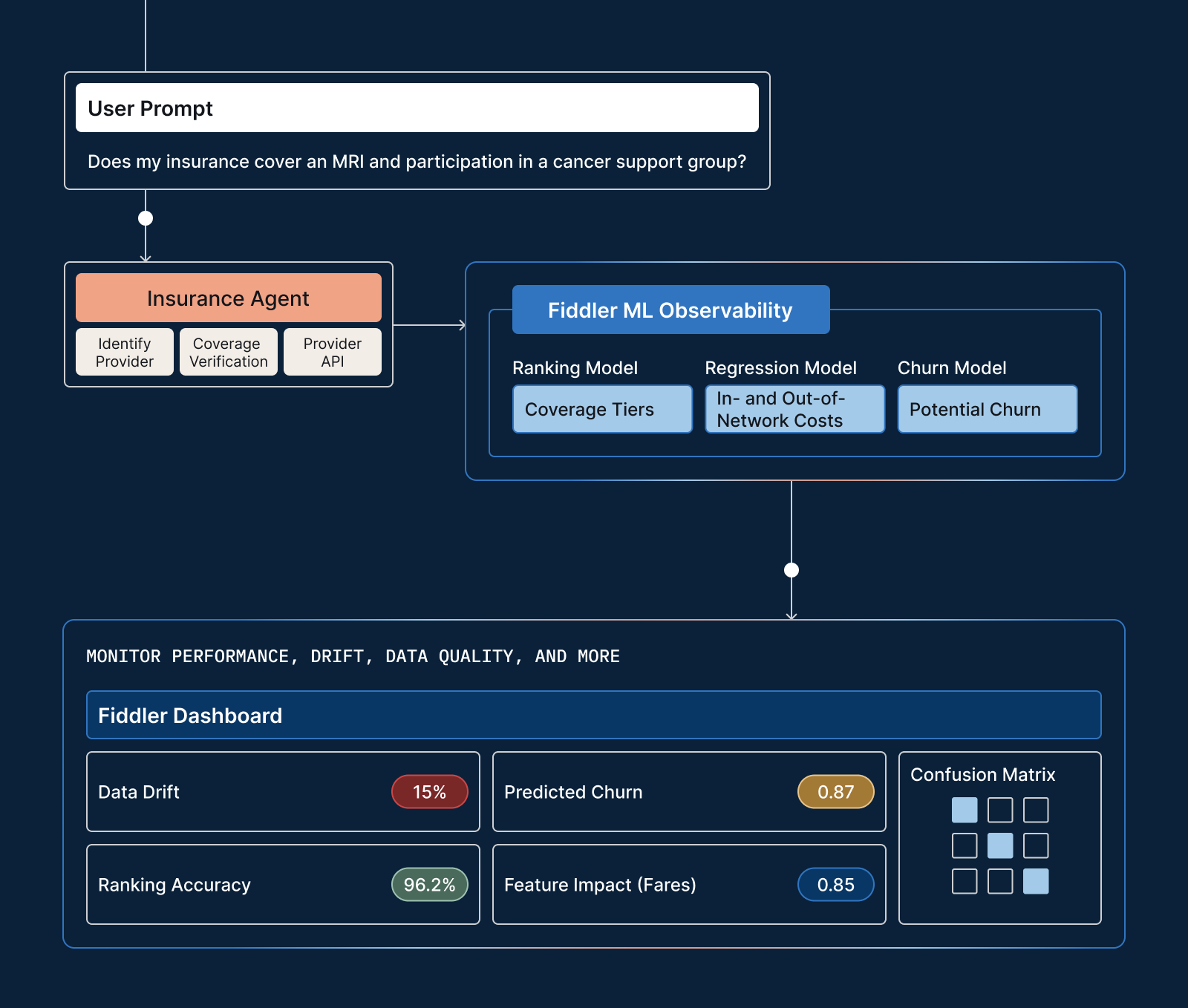Screen dimensions: 1188x1008
Task: Select the Provider API tool box
Action: click(333, 352)
